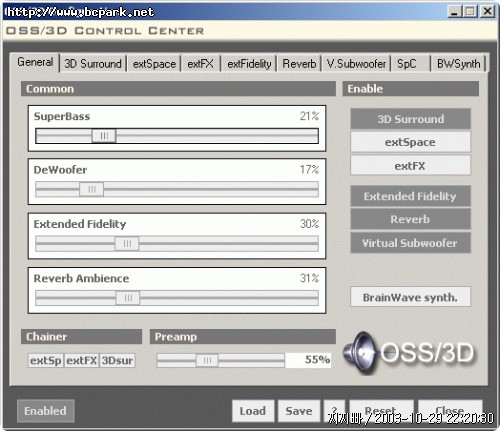Minimize the OSS/3D window
This screenshot has width=500, height=431.
click(x=454, y=12)
